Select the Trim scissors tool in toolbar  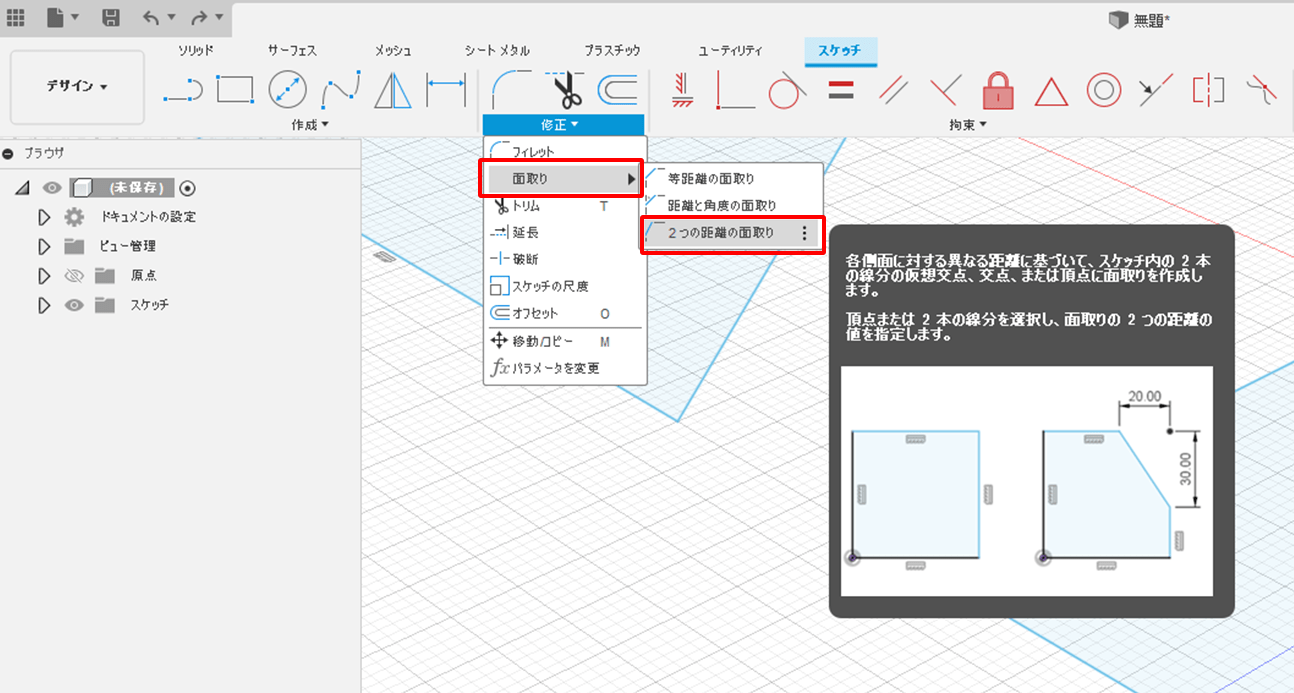pos(565,91)
